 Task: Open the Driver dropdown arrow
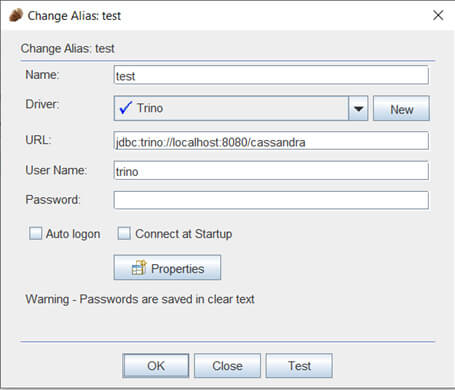click(x=358, y=108)
